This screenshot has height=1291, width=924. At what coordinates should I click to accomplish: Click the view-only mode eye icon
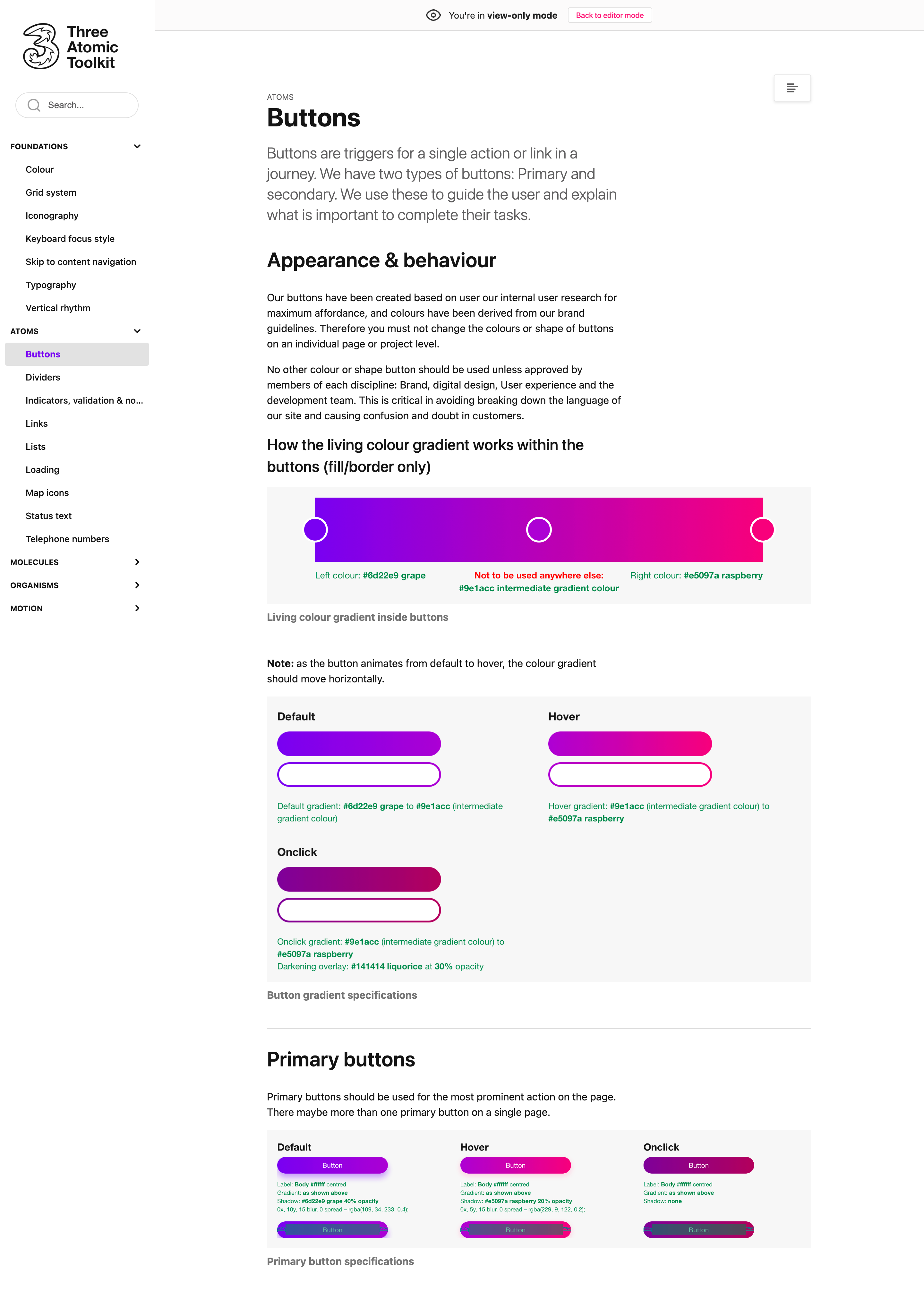(433, 15)
